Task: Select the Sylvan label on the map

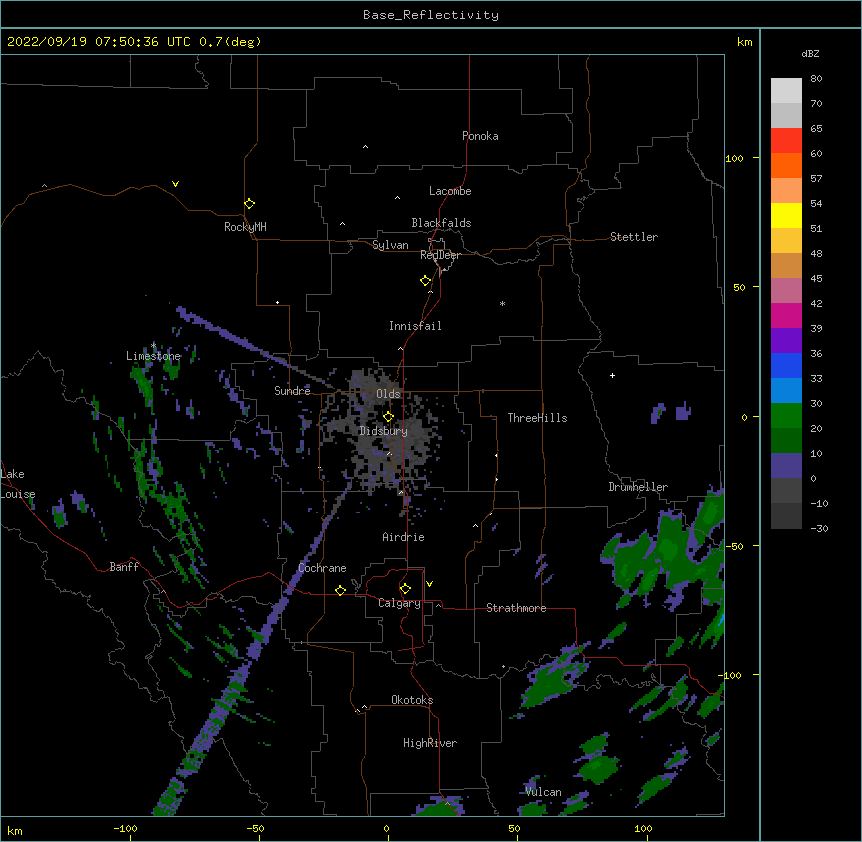Action: (390, 245)
